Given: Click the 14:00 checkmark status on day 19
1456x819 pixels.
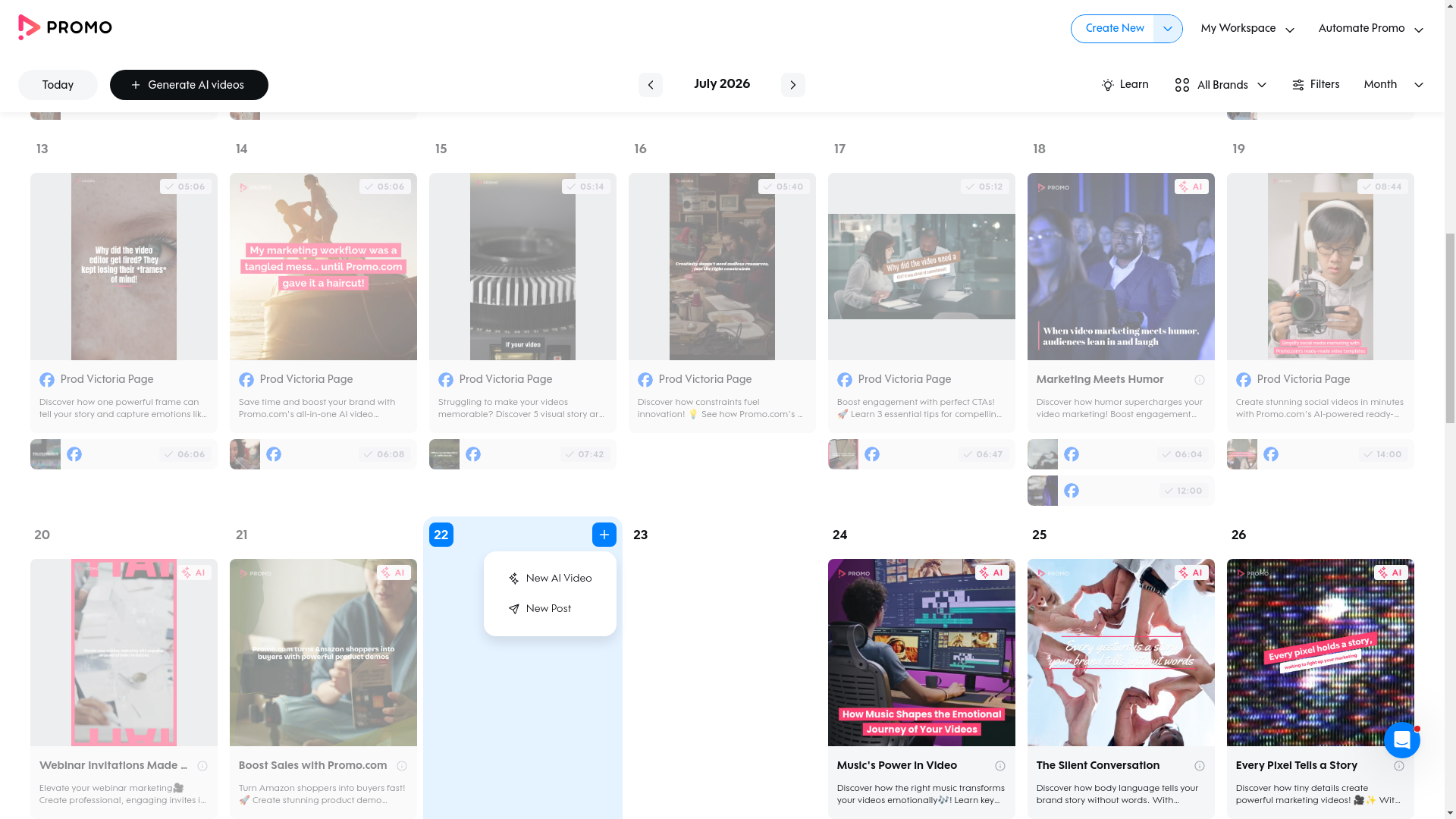Looking at the screenshot, I should click(x=1382, y=454).
